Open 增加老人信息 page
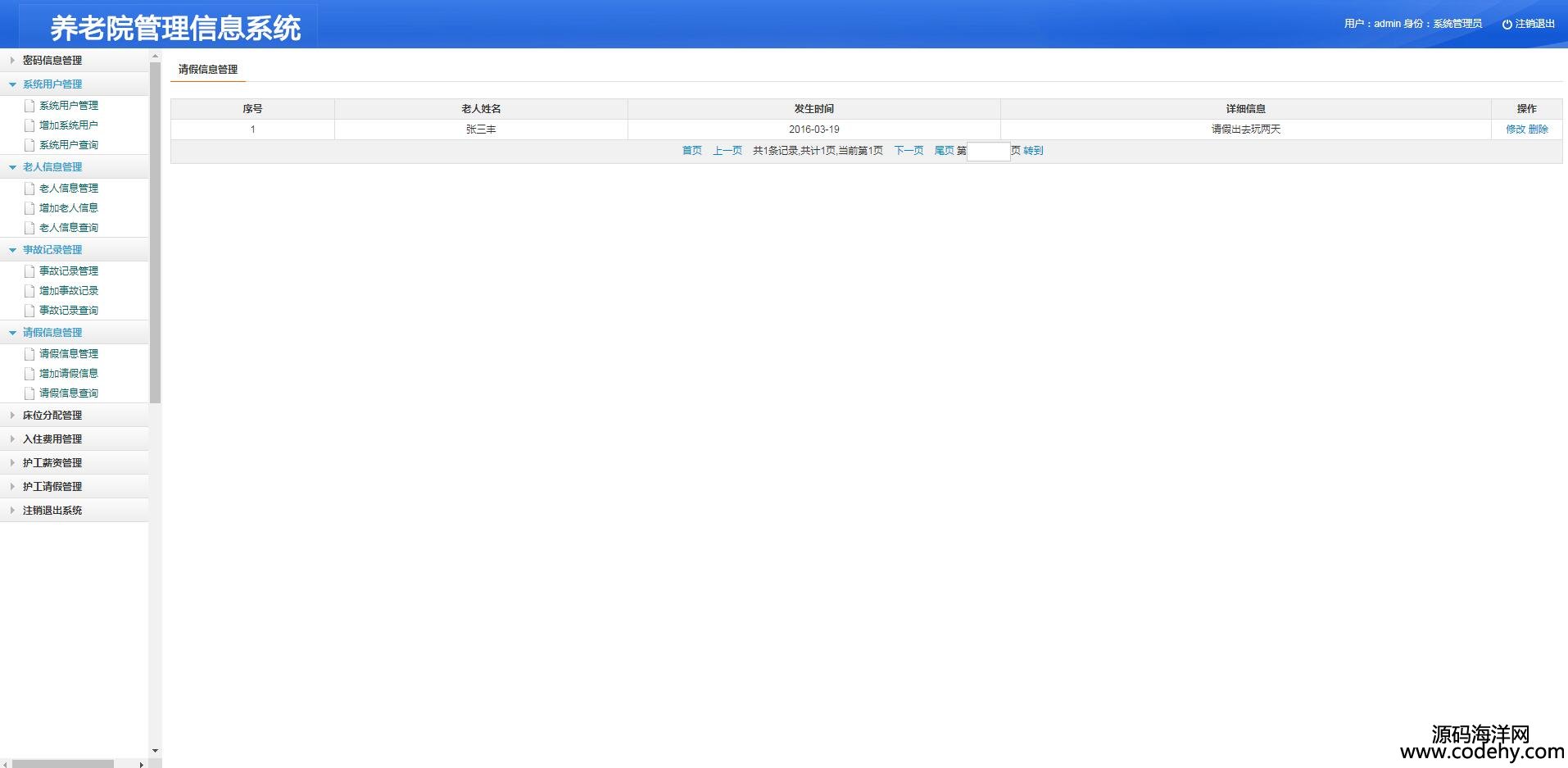 [x=69, y=208]
